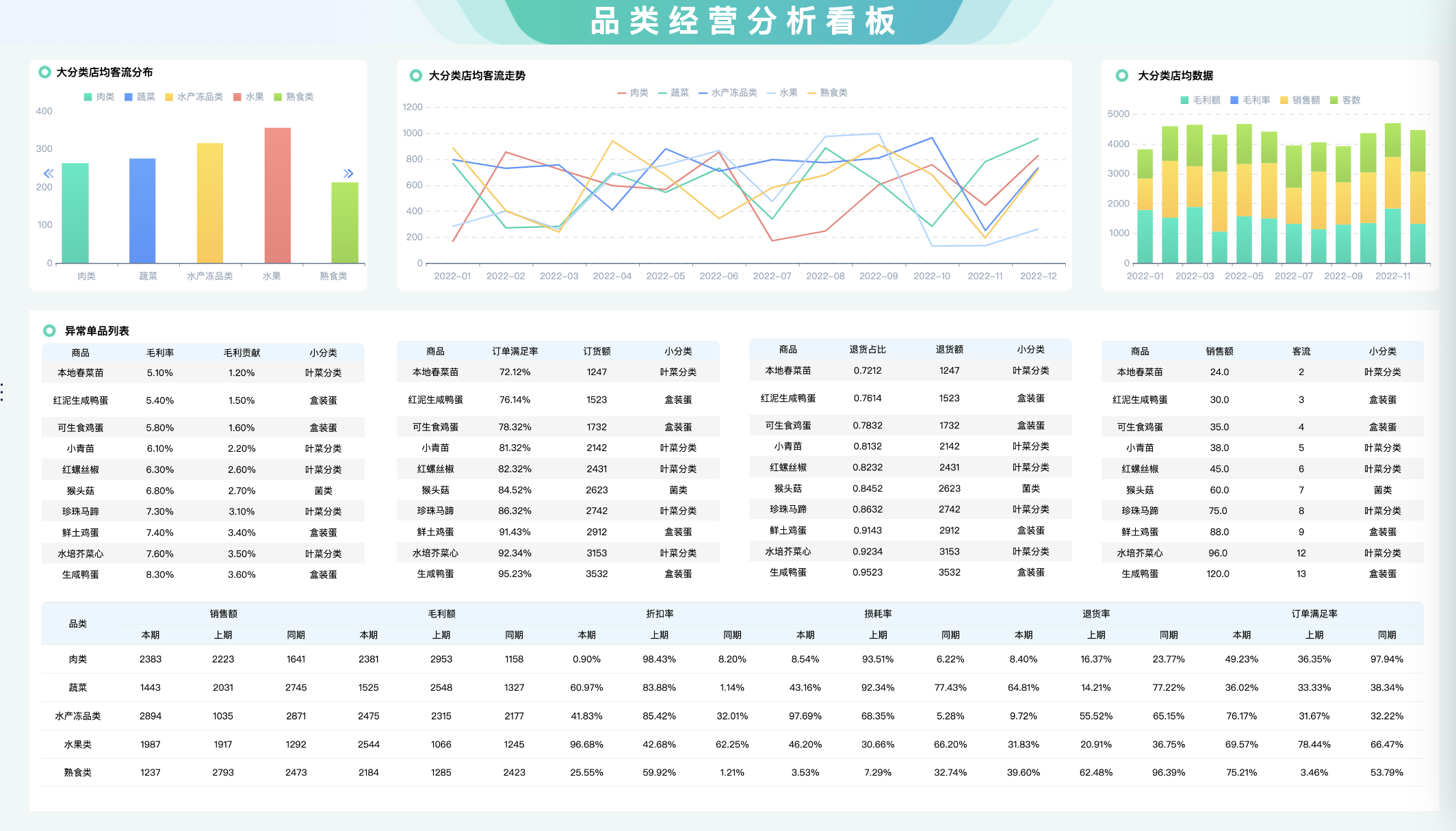Image resolution: width=1456 pixels, height=831 pixels.
Task: Click the 2022-01 stacked bar
Action: click(1145, 206)
